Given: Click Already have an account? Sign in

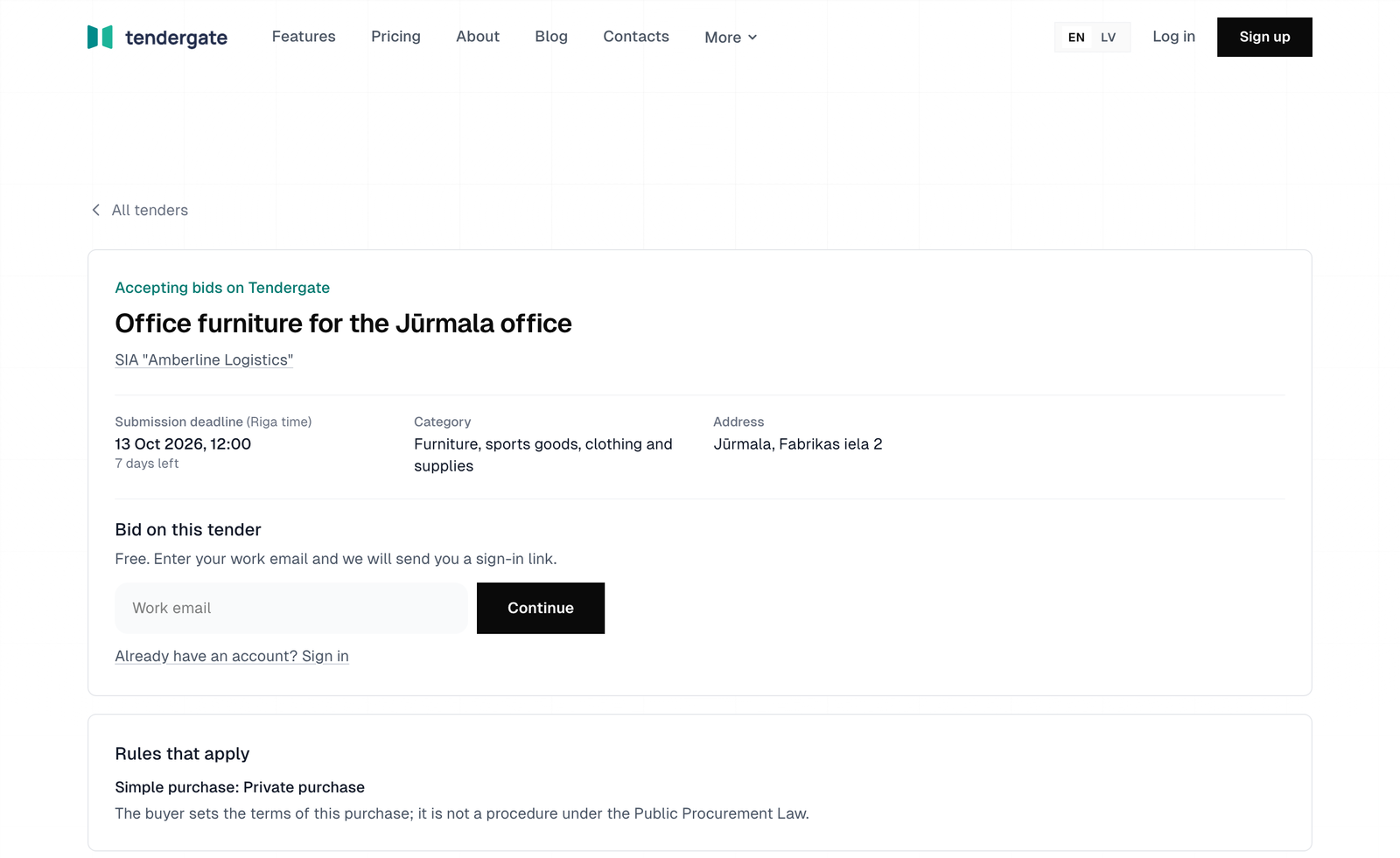Looking at the screenshot, I should point(232,656).
